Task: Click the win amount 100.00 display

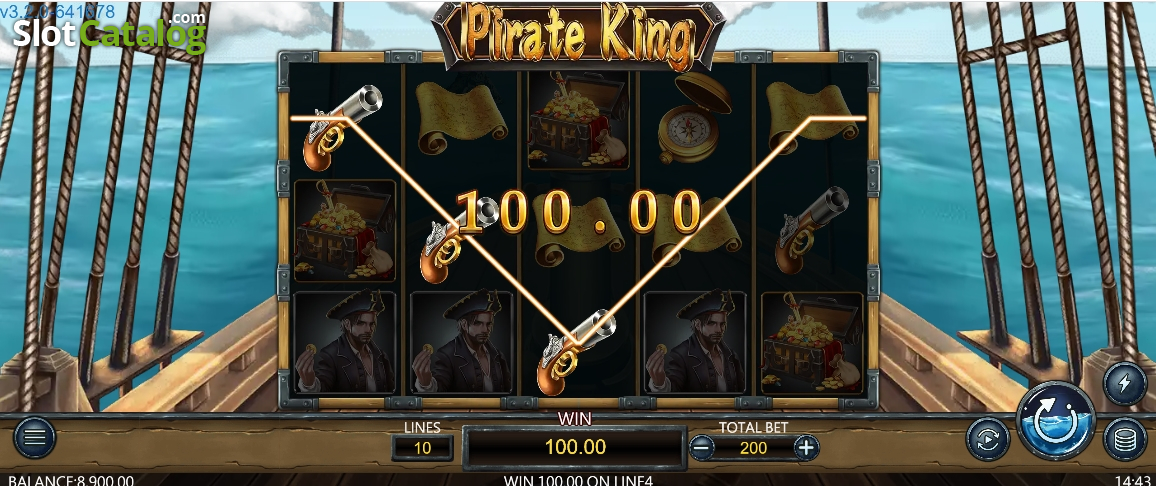Action: click(575, 447)
